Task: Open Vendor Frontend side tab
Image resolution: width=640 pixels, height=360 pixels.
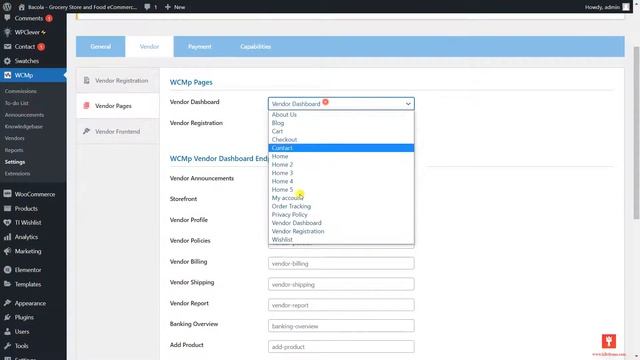Action: pos(118,131)
